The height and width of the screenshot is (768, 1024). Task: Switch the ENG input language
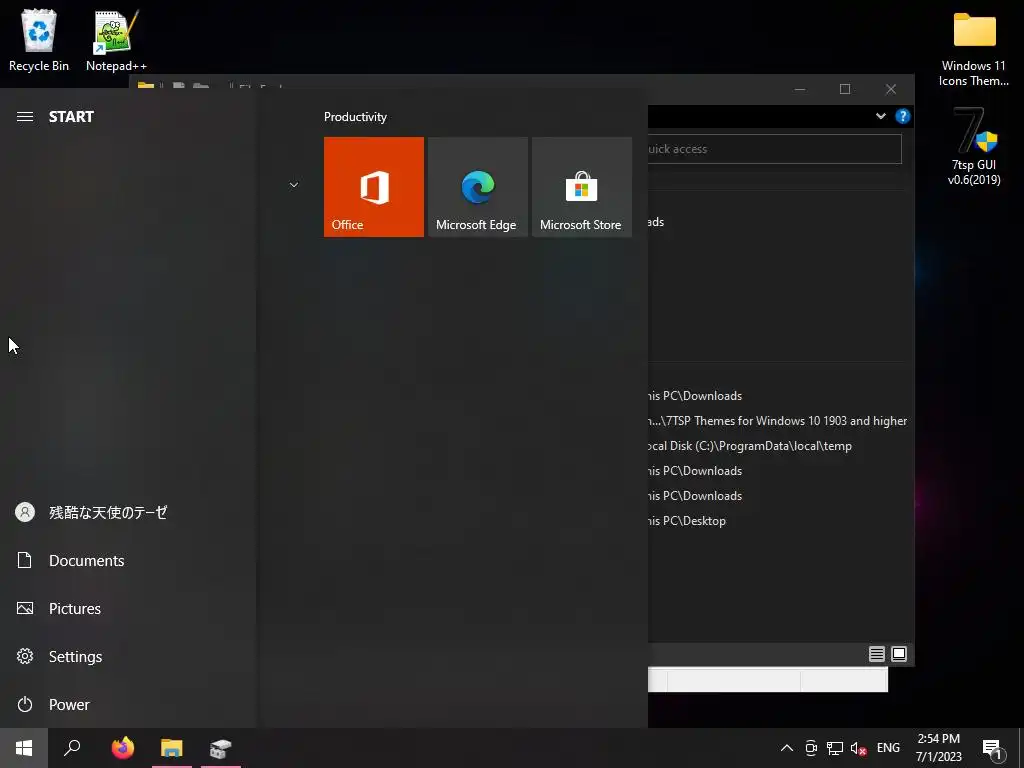pos(888,748)
